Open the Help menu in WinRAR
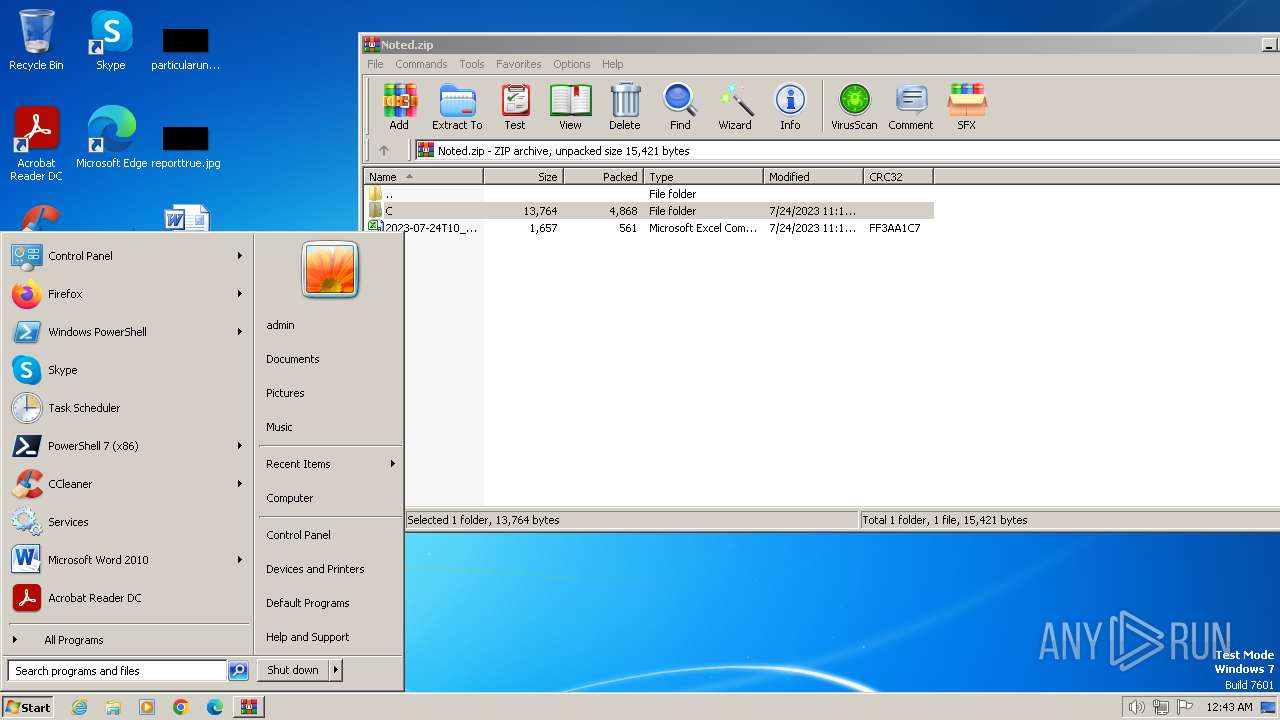 (x=613, y=64)
